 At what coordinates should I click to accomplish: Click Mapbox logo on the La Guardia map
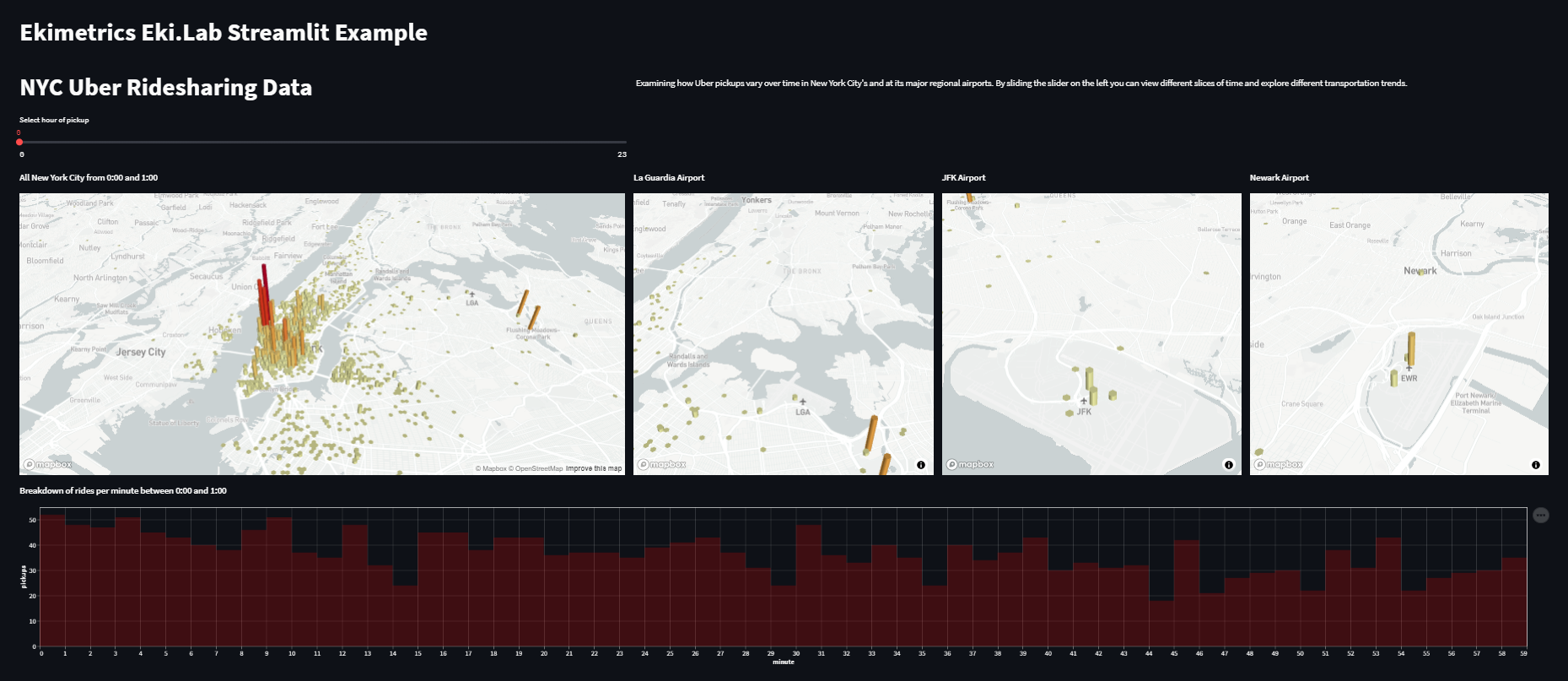[662, 464]
